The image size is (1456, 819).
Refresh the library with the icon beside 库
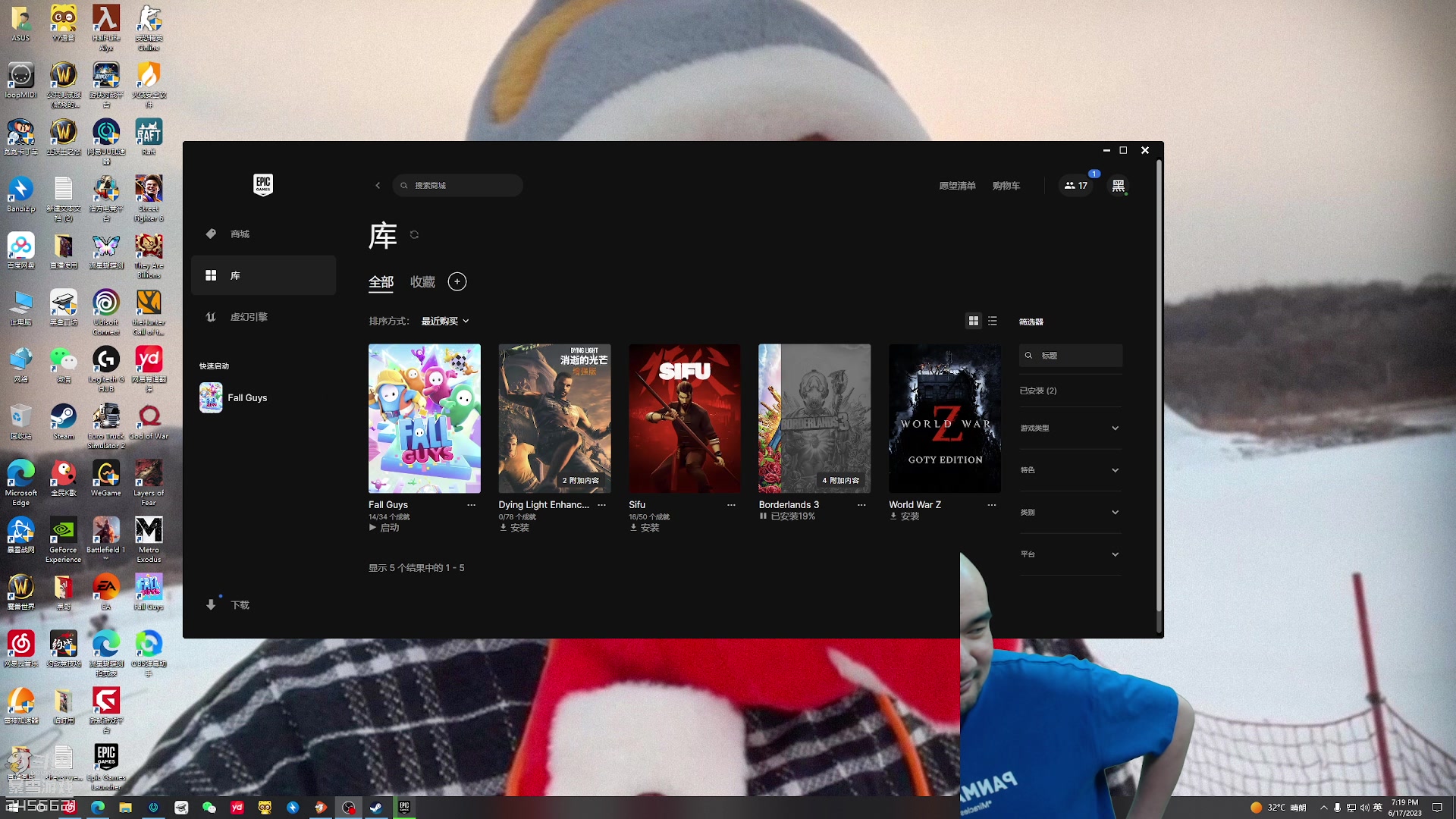click(414, 235)
